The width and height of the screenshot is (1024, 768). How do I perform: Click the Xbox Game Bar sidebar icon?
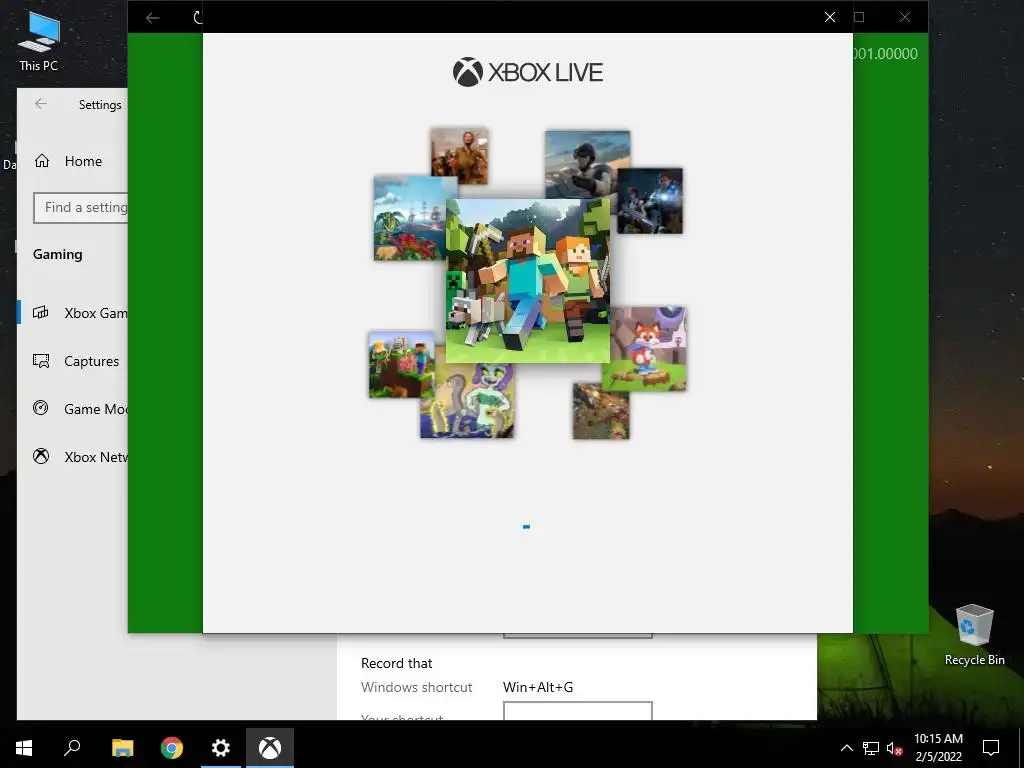click(x=40, y=312)
